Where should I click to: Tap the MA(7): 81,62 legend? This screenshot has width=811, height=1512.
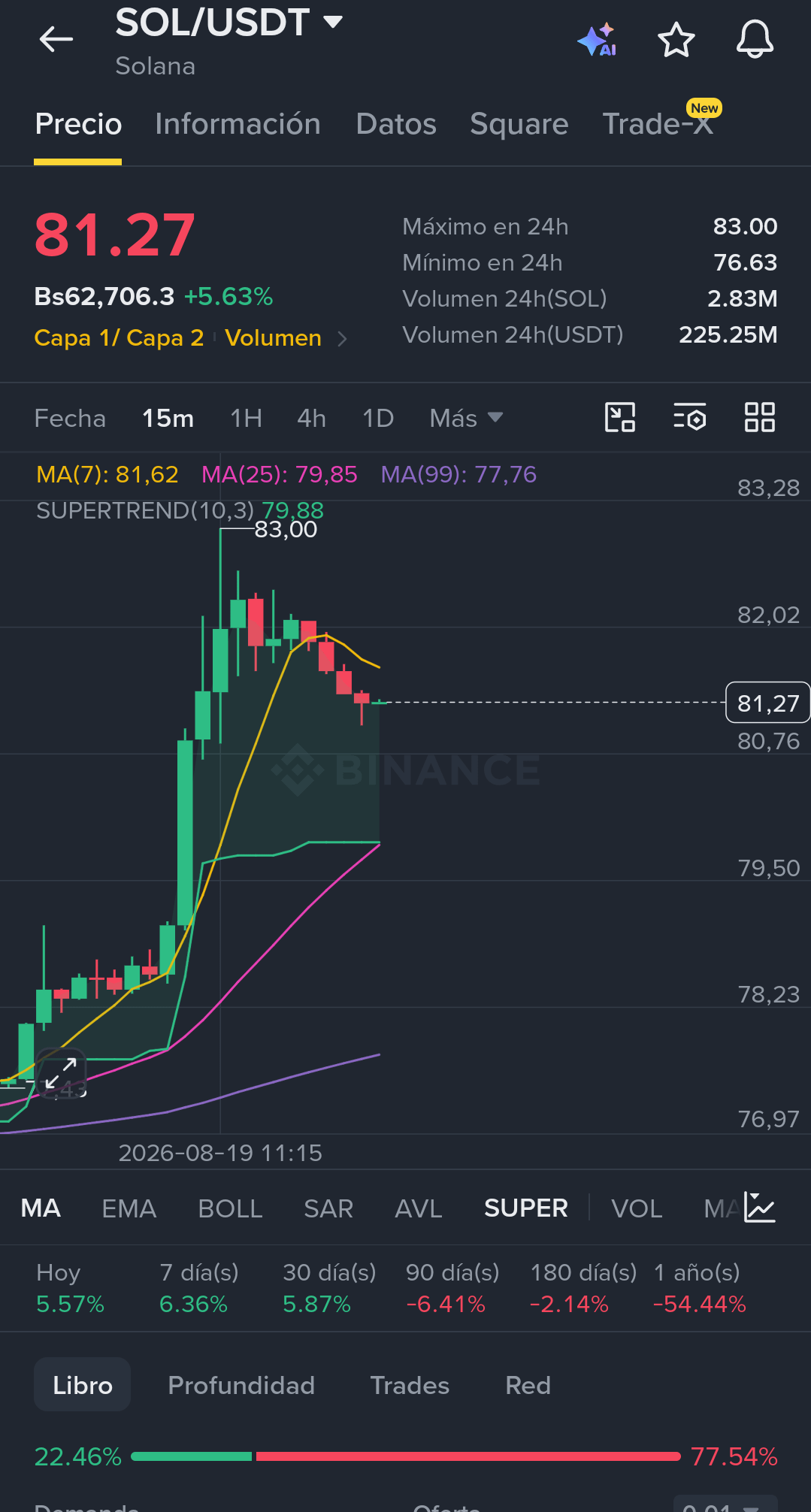click(107, 474)
